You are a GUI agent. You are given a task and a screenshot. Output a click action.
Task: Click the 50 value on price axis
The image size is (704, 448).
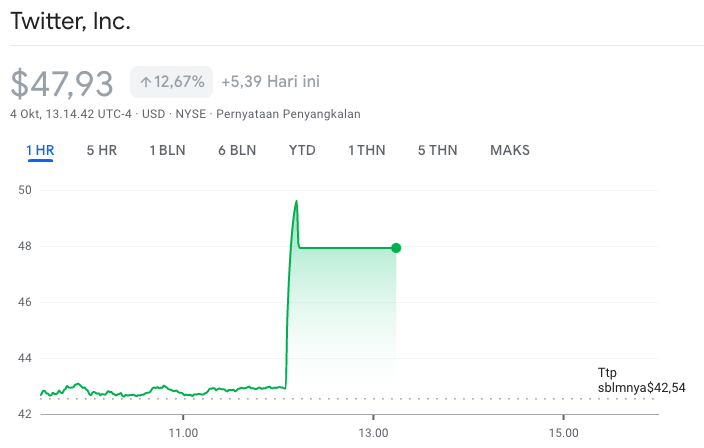coord(25,190)
